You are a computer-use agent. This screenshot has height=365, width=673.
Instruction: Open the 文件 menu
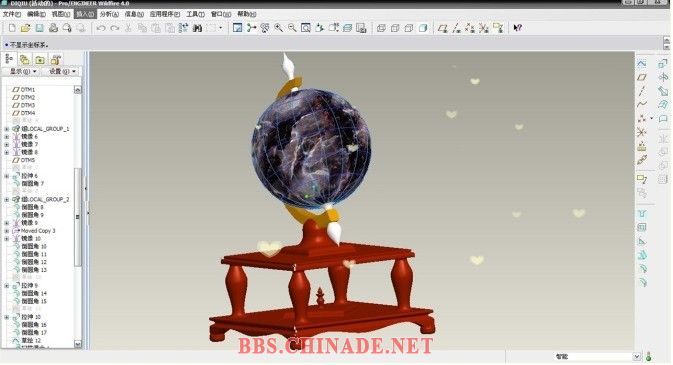[11, 14]
